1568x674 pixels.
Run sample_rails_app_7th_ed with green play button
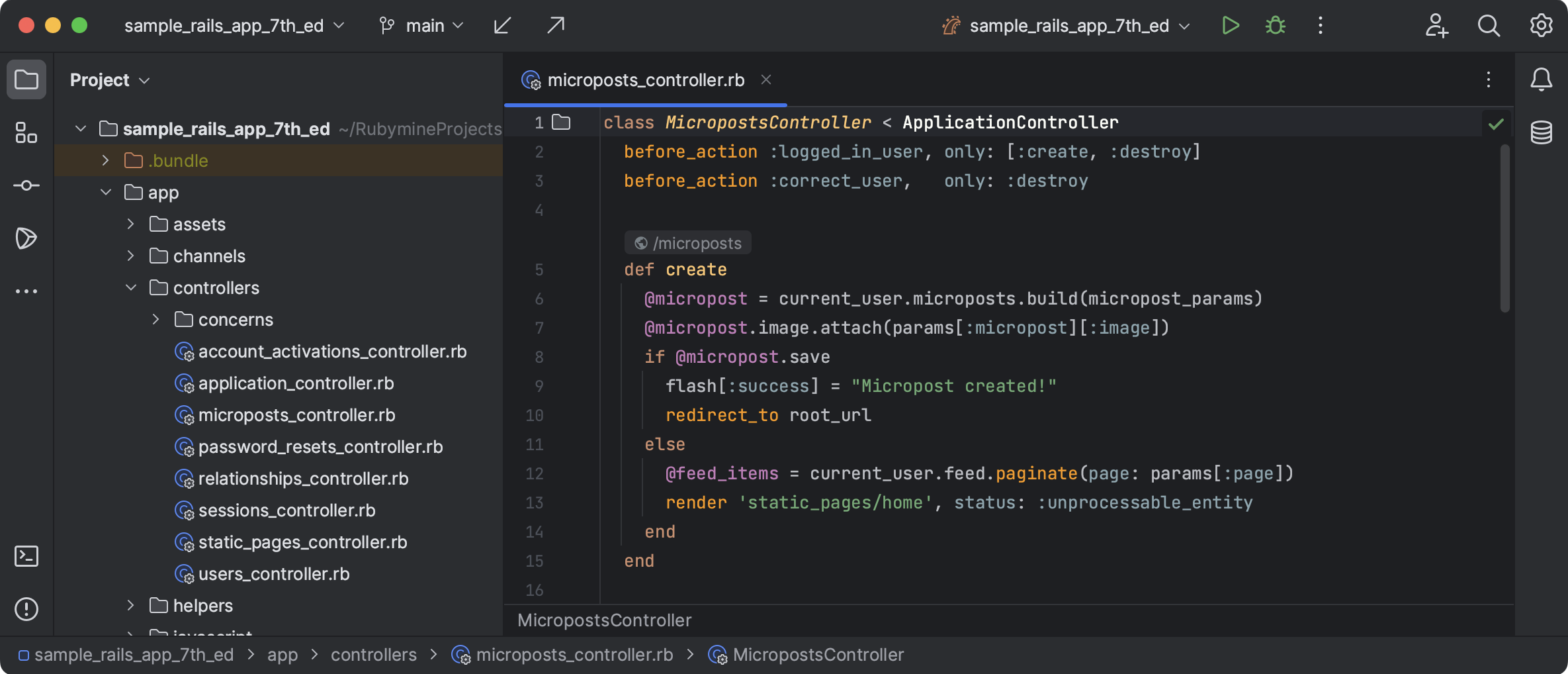tap(1231, 26)
